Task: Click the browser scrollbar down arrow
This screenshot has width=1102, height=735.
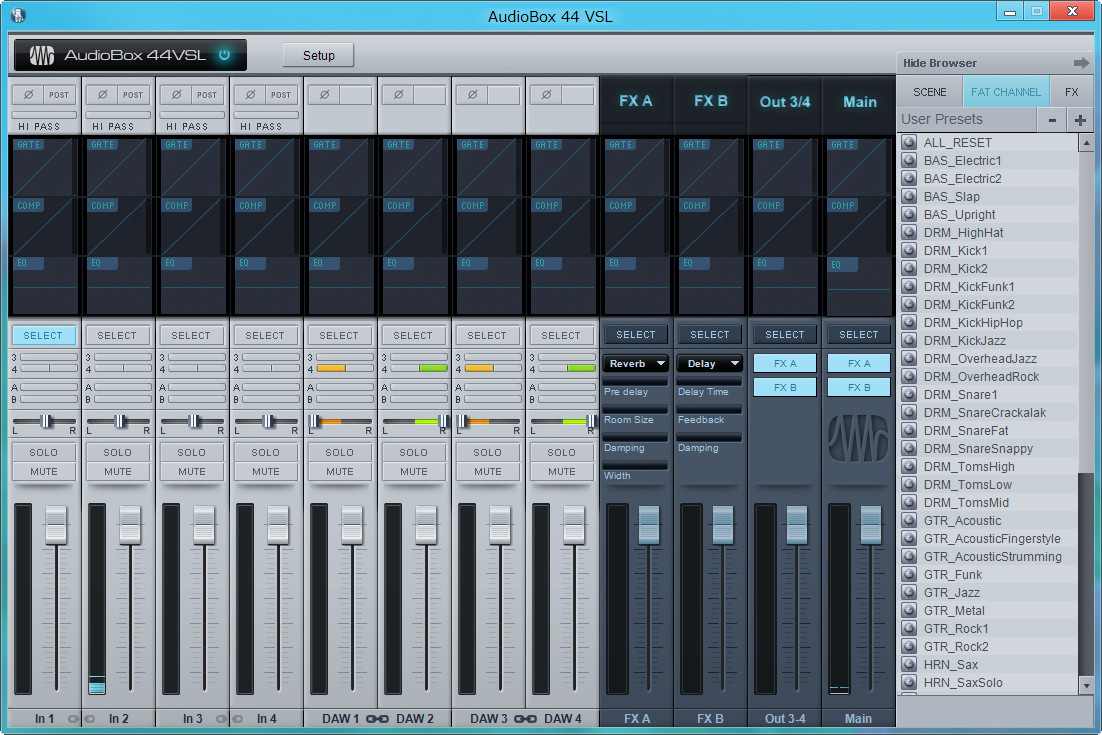Action: (x=1087, y=685)
